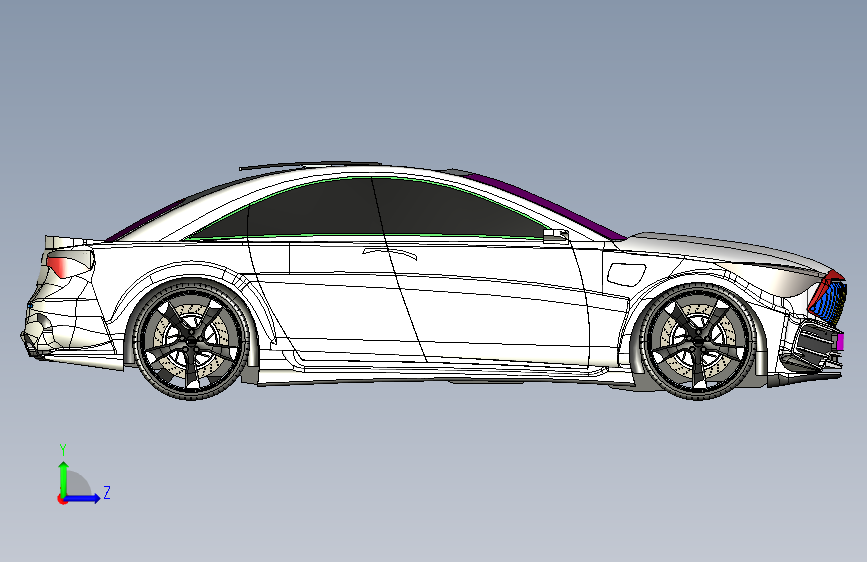The height and width of the screenshot is (562, 867).
Task: Select the magenta patch on front bumper
Action: coord(840,342)
